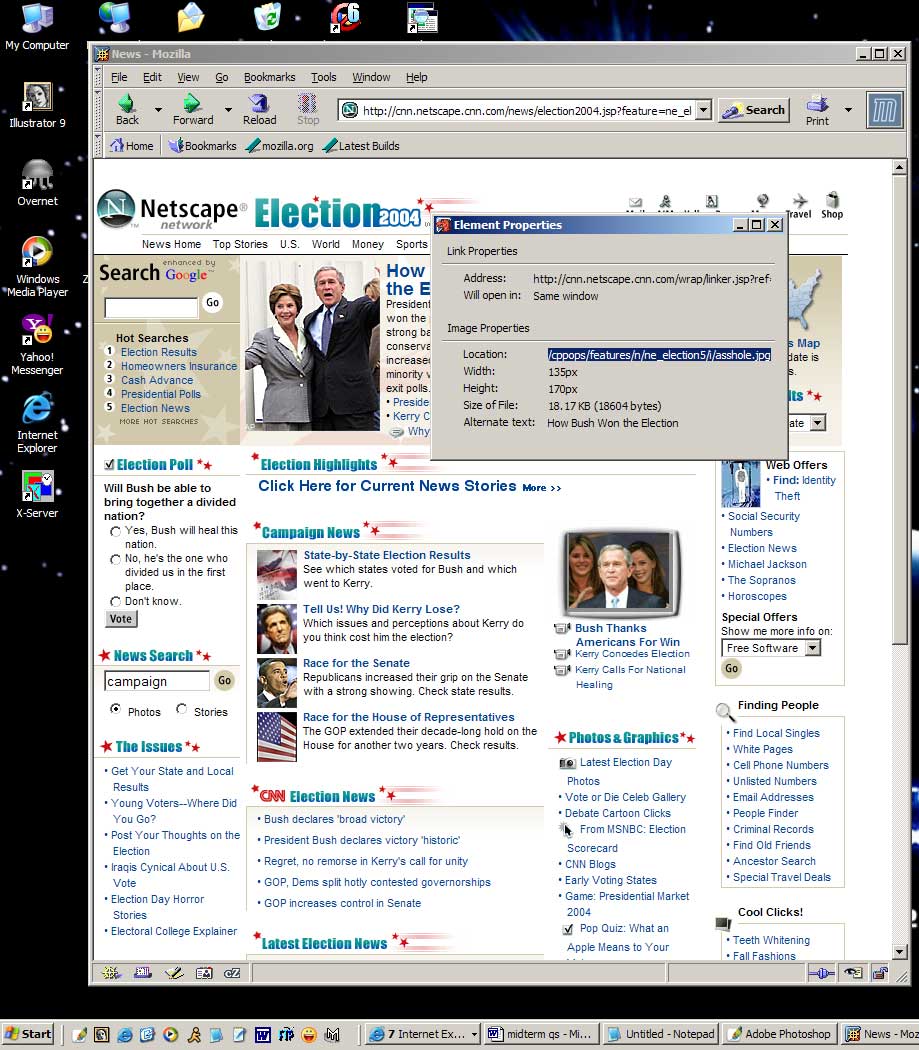Select the Stories radio in News Search
The width and height of the screenshot is (919, 1050).
click(x=181, y=708)
